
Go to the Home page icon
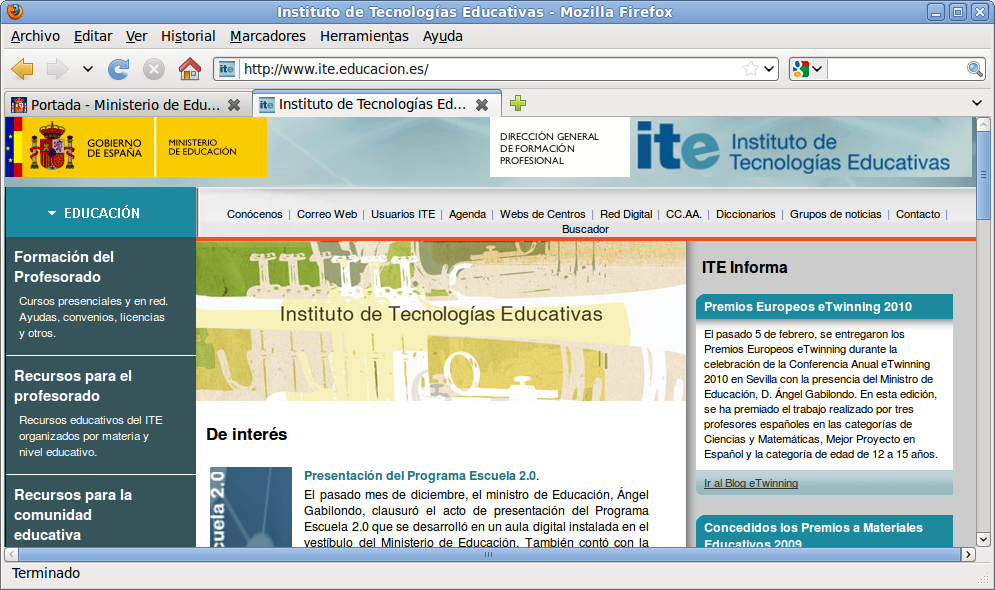click(189, 69)
